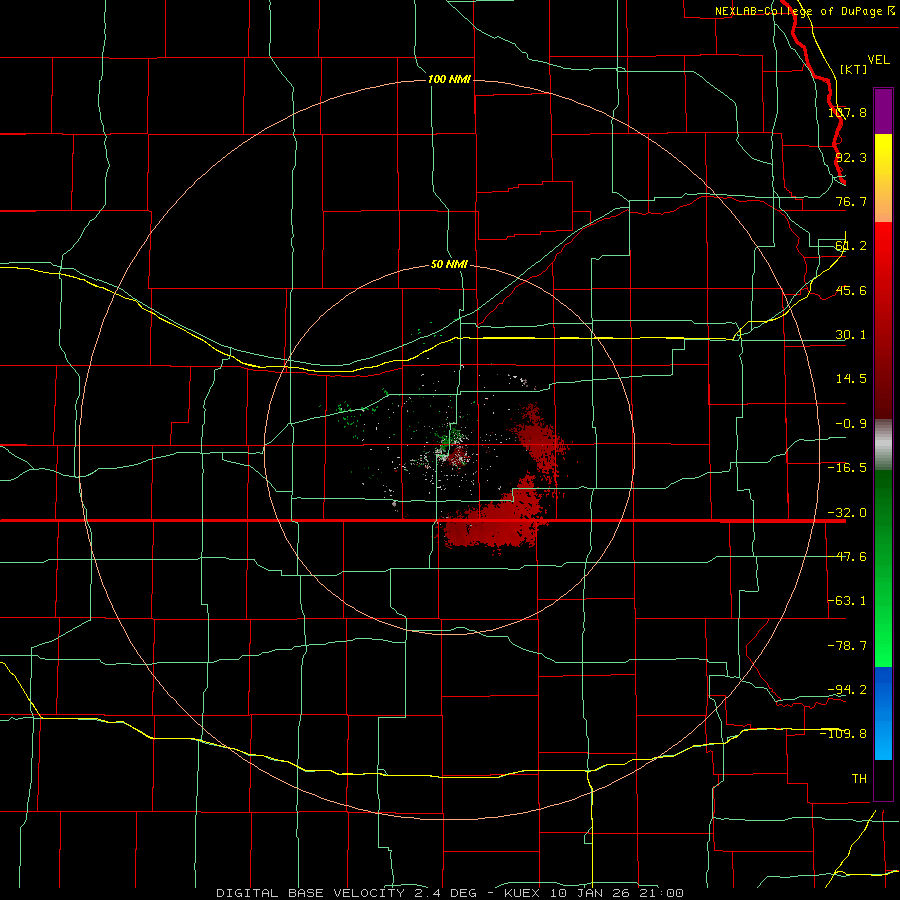
Task: Select the 14.5 scale label
Action: 851,379
